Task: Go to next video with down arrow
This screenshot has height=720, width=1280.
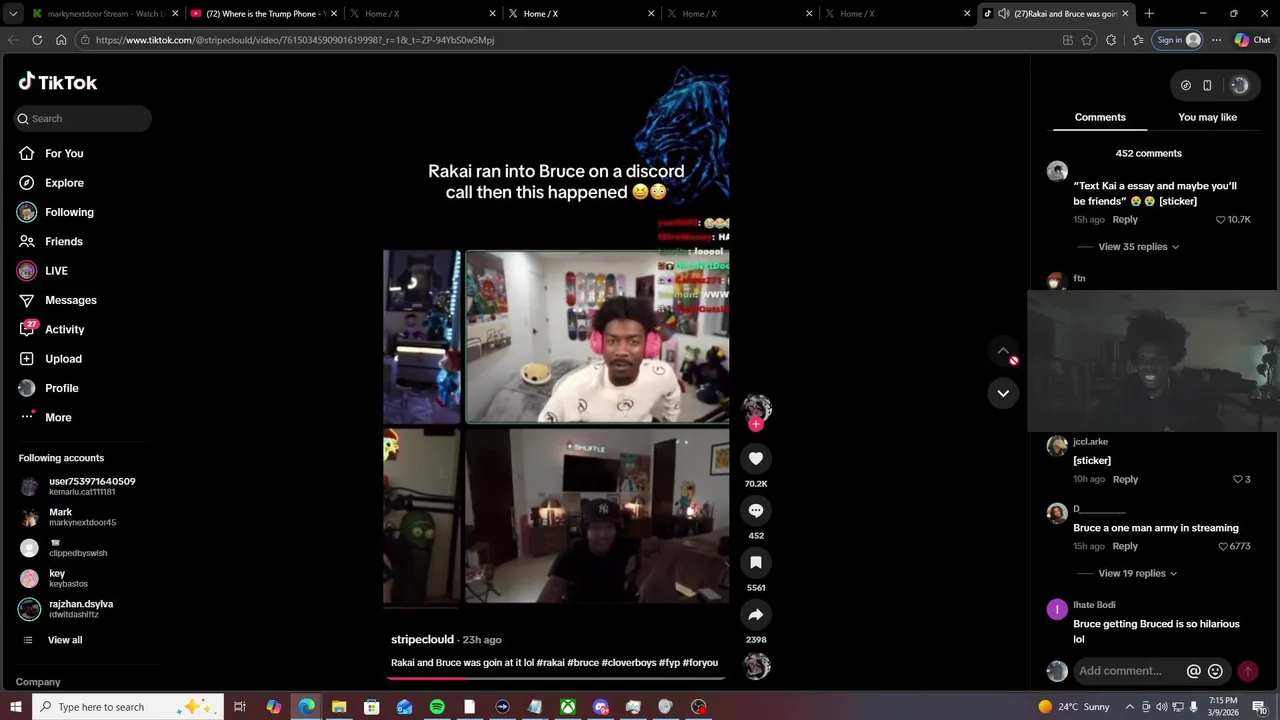Action: (1003, 393)
